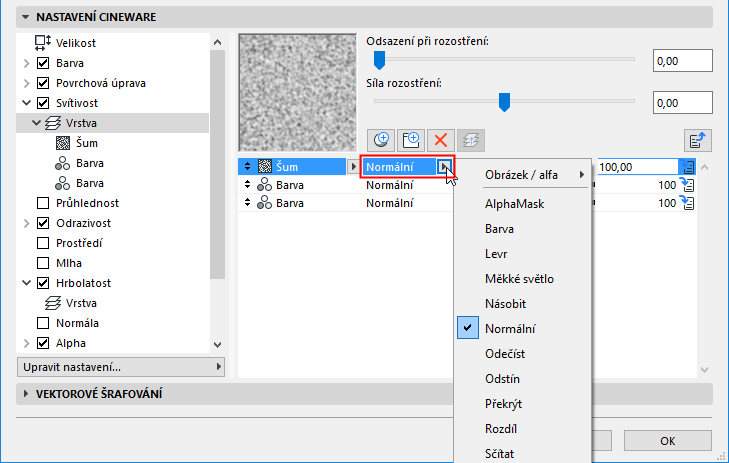Enable the Normála checkbox
Screen dimensions: 729x463
43,323
